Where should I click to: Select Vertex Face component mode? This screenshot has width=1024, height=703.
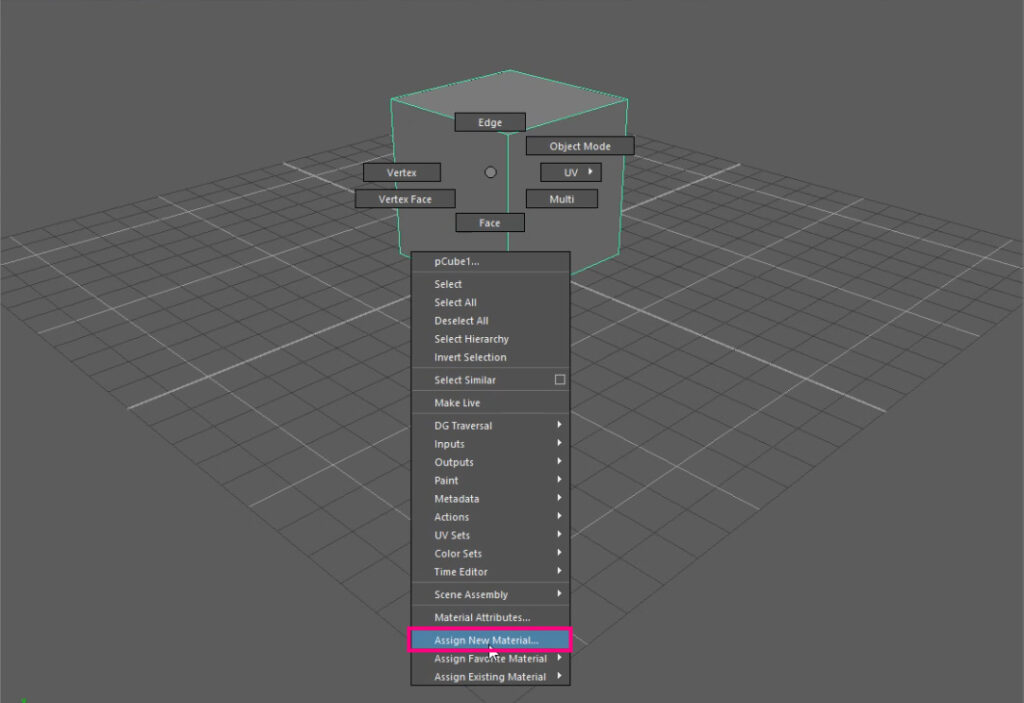405,199
